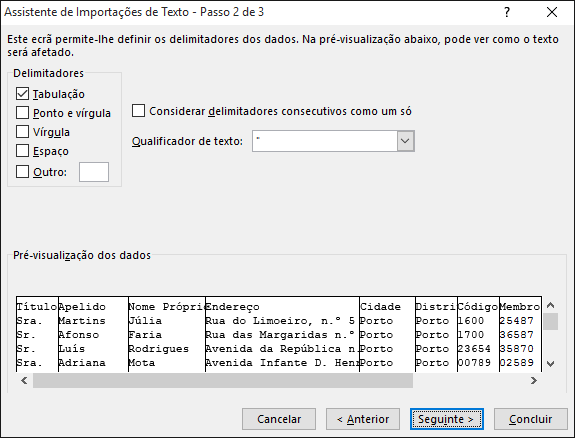Enable the Espaço delimiter checkbox

22,151
